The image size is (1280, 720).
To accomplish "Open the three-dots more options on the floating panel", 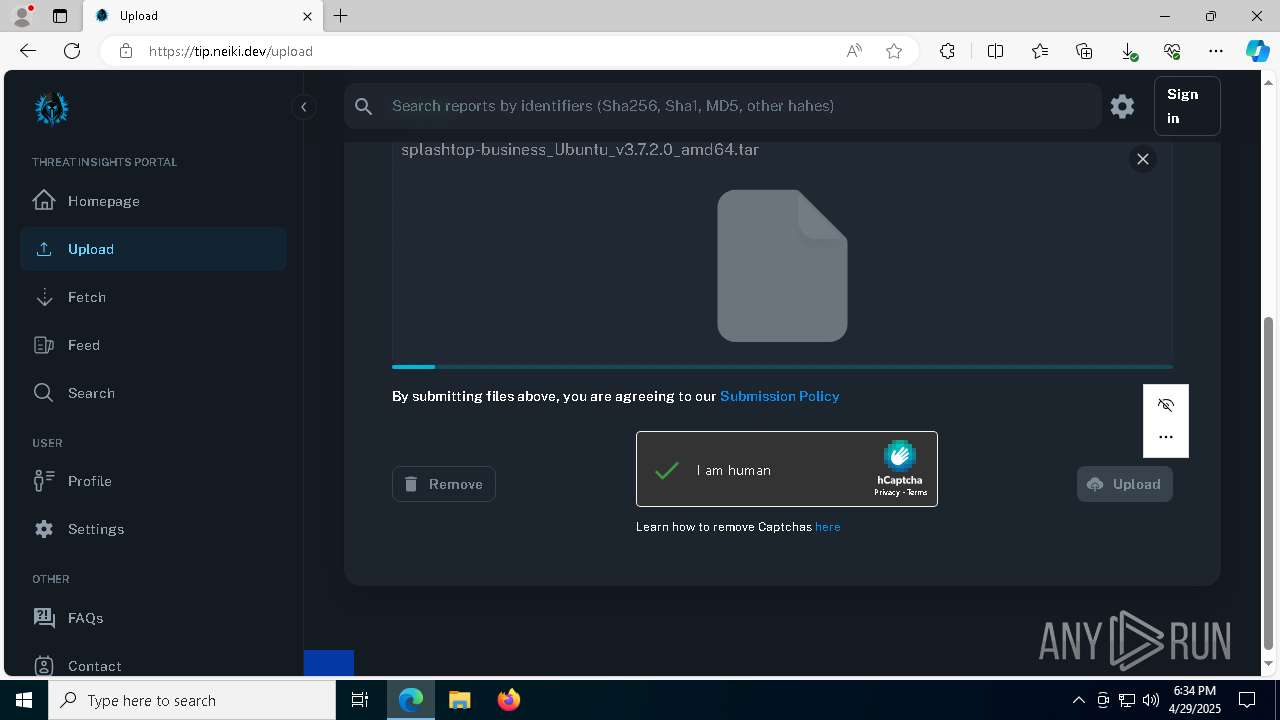I will point(1166,437).
